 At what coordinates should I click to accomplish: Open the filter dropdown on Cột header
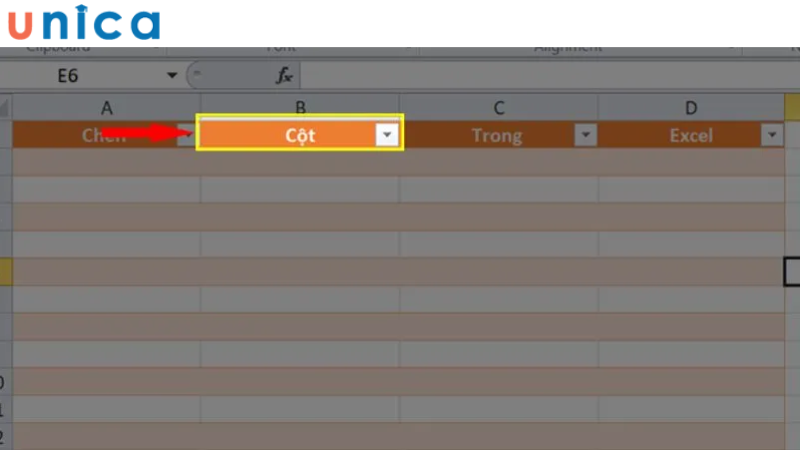[387, 136]
